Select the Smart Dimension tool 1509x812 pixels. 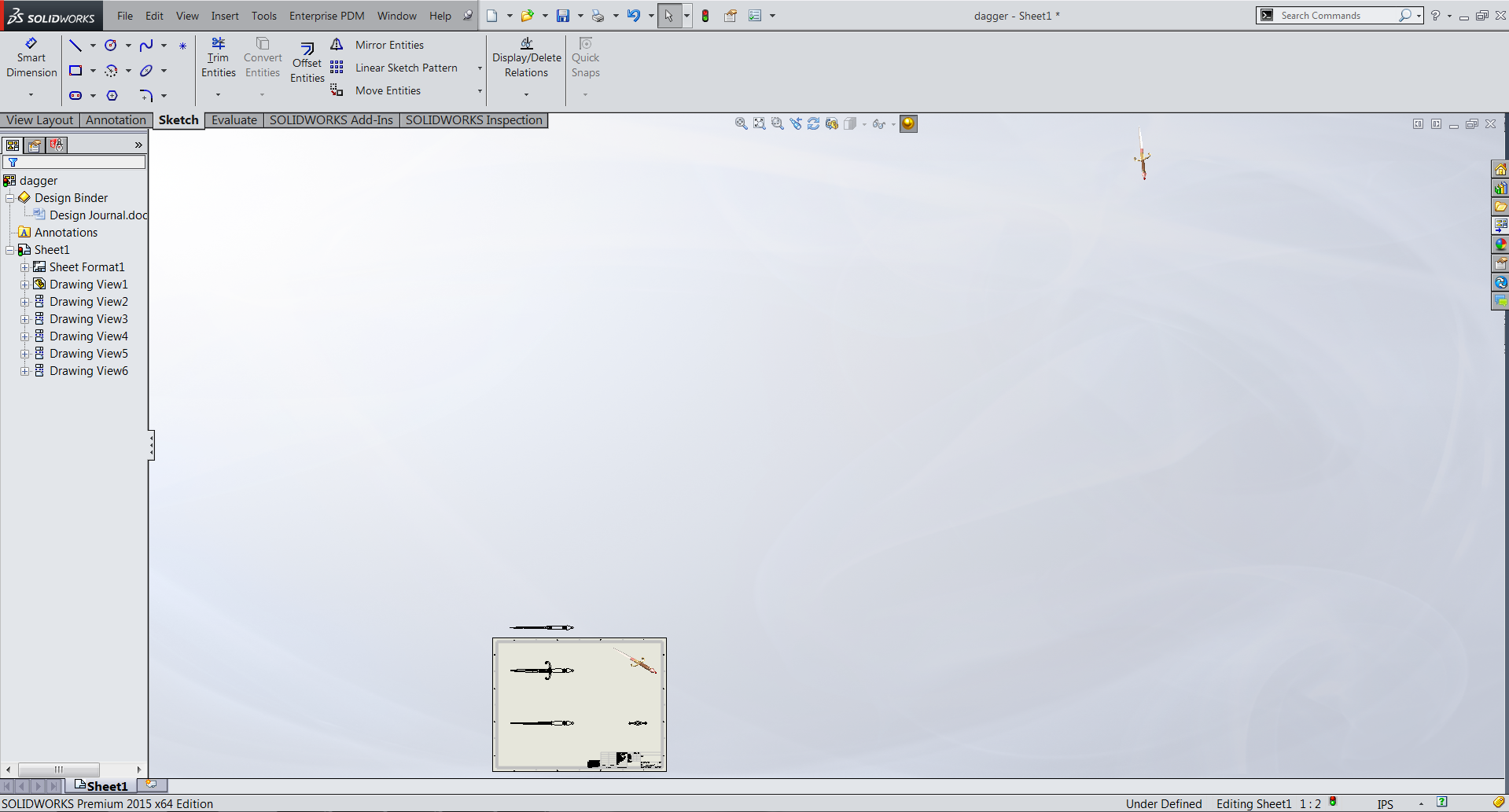point(31,57)
